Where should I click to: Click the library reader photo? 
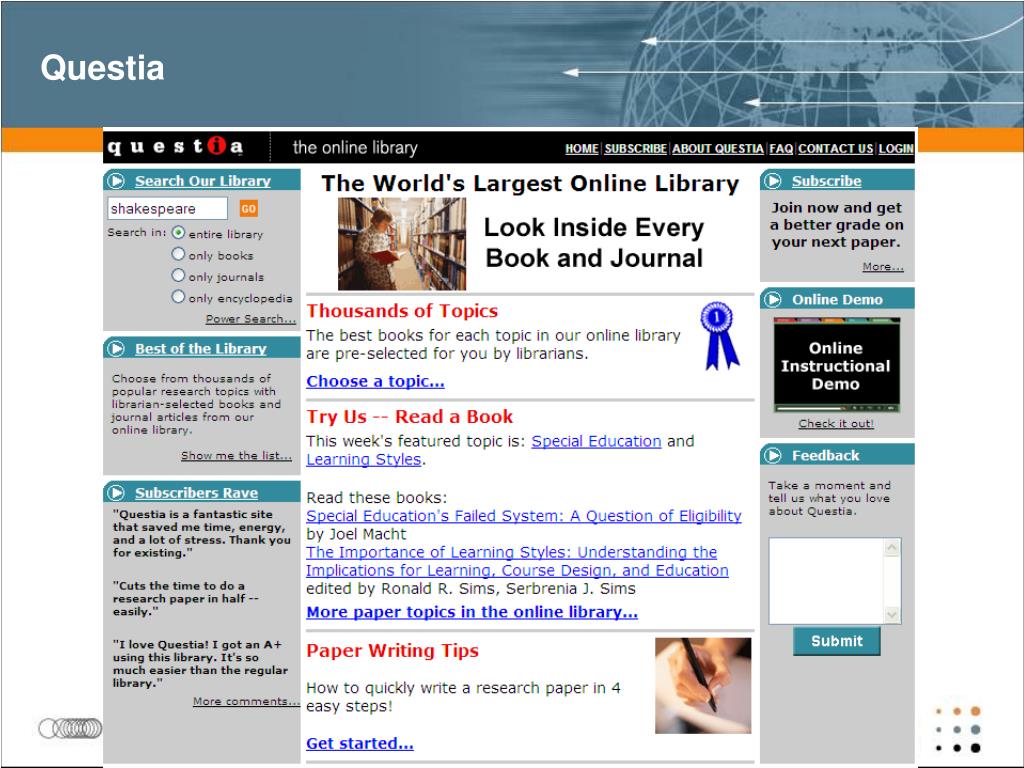click(402, 244)
